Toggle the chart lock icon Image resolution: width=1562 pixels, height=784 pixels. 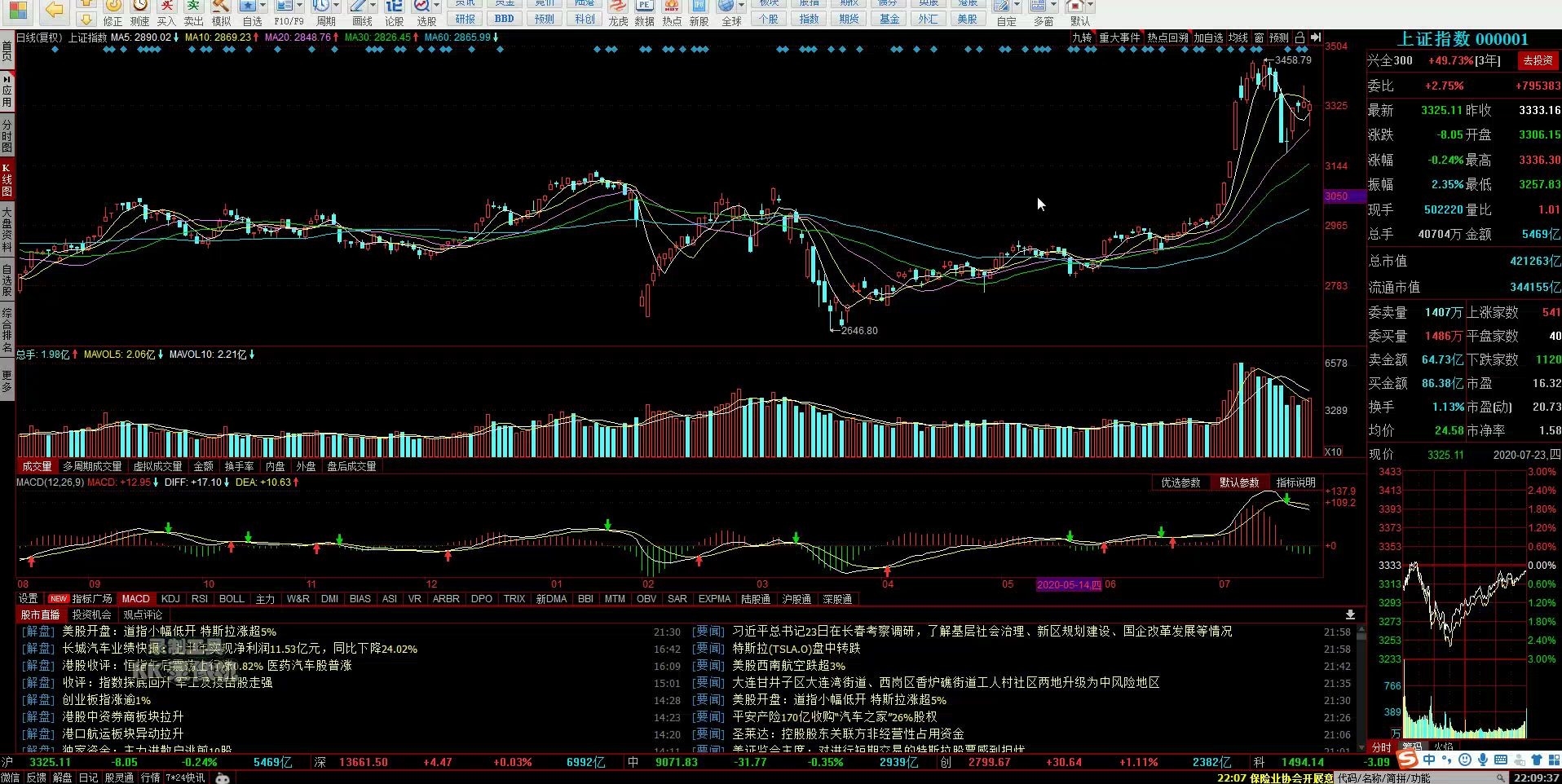pos(1299,37)
